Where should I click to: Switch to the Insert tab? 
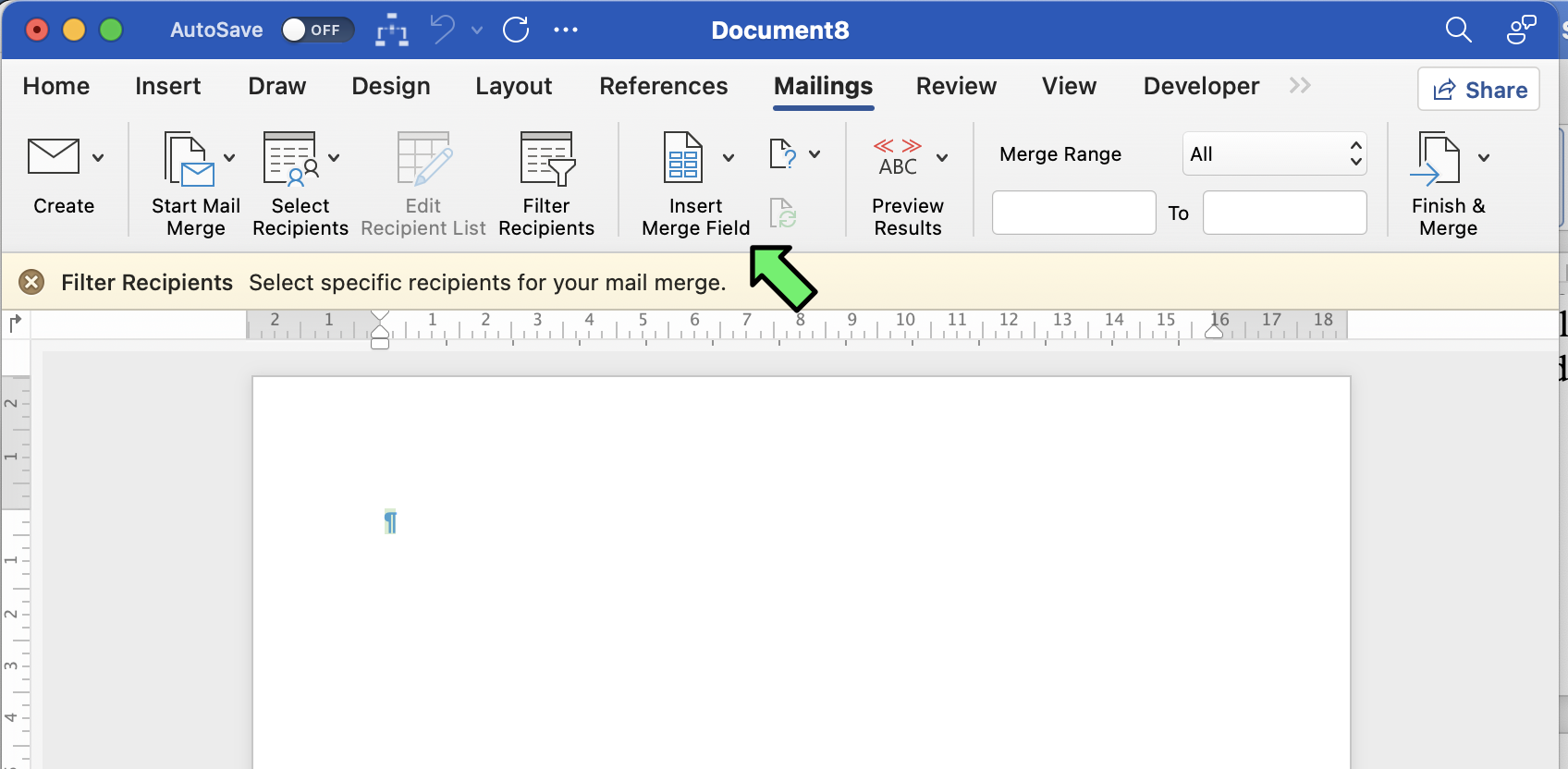tap(167, 86)
